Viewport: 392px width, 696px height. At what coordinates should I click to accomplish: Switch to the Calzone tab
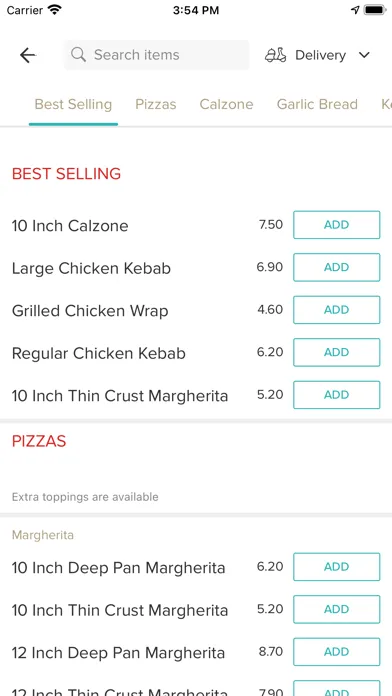[226, 104]
